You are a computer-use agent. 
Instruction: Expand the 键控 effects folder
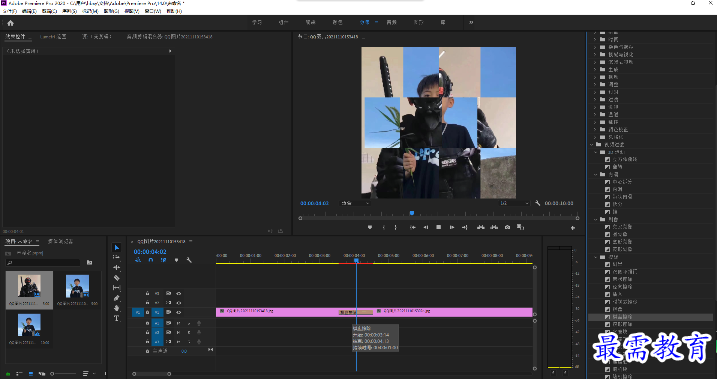(x=596, y=122)
